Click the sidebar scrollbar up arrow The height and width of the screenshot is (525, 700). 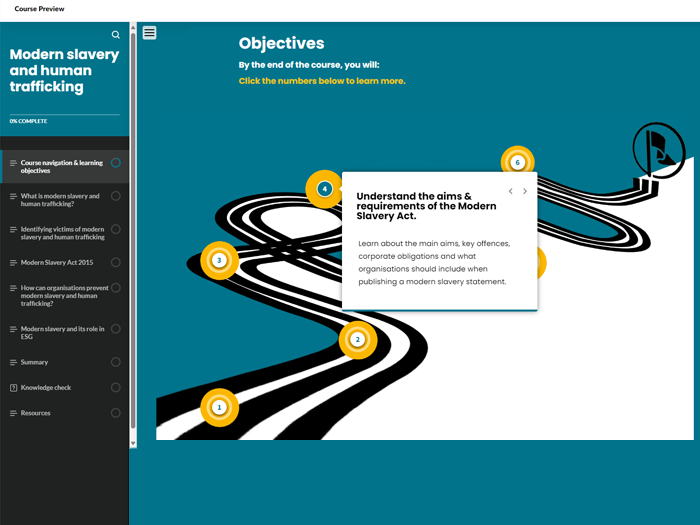click(133, 27)
